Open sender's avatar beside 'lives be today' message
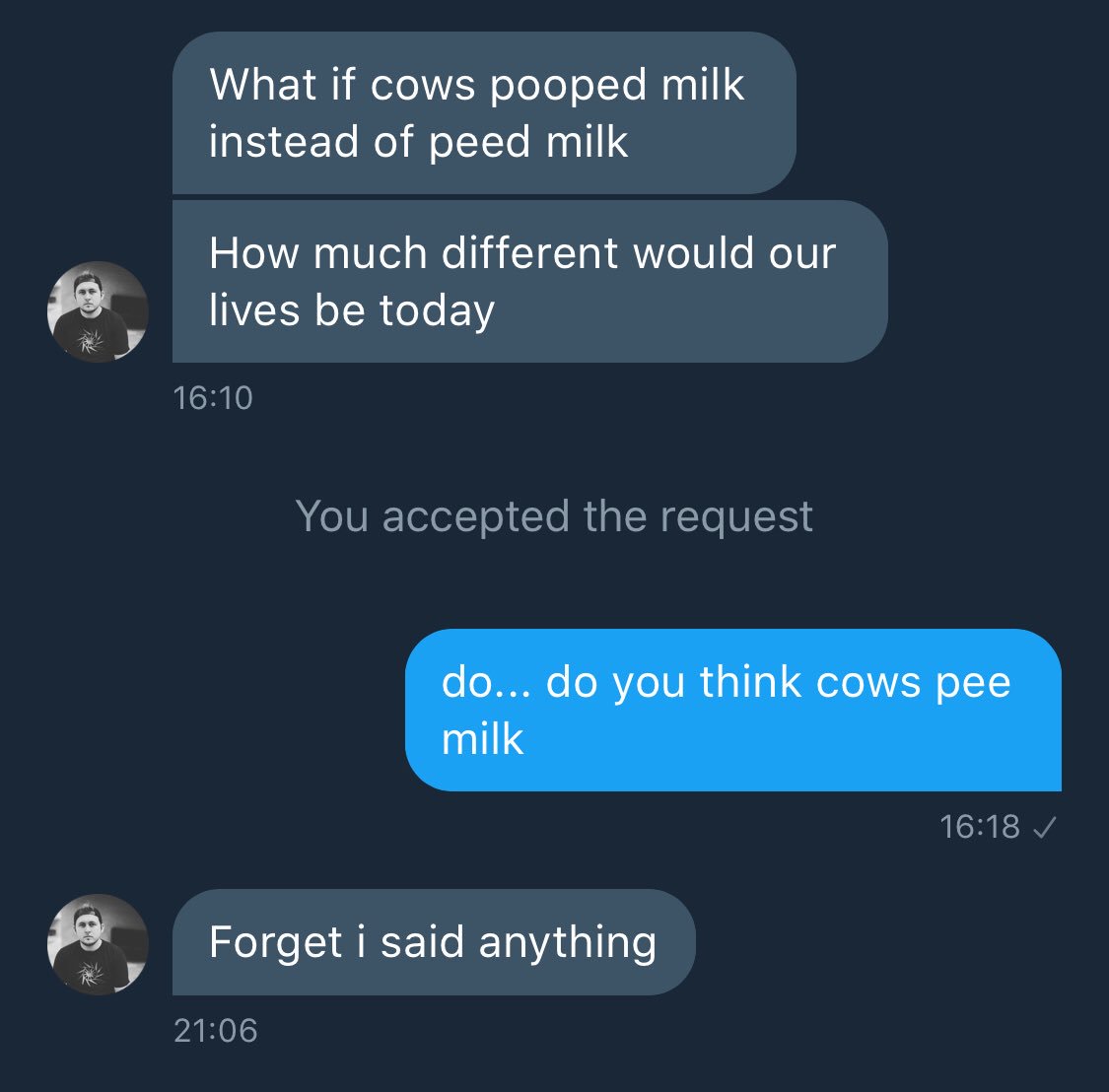 pyautogui.click(x=98, y=311)
